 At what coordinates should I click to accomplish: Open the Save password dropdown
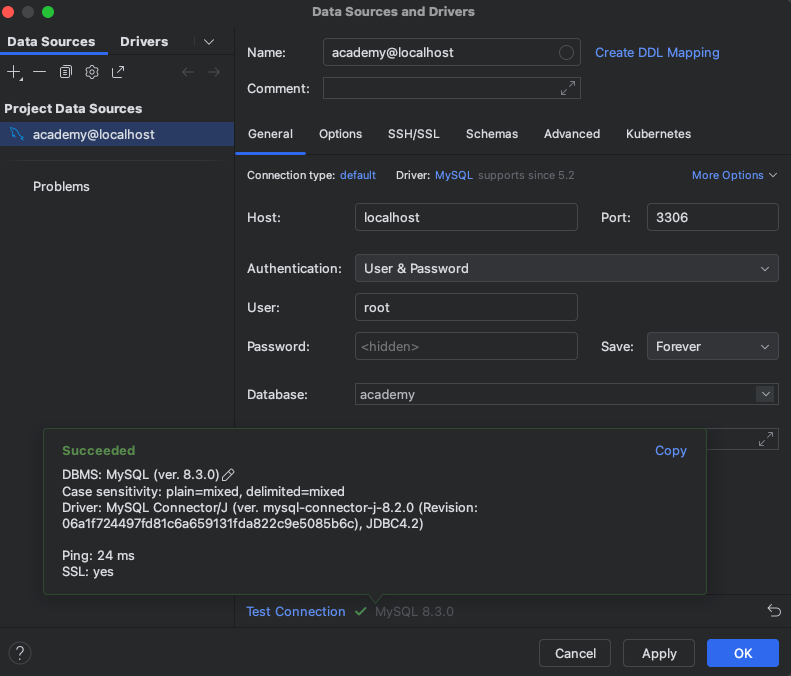tap(712, 346)
